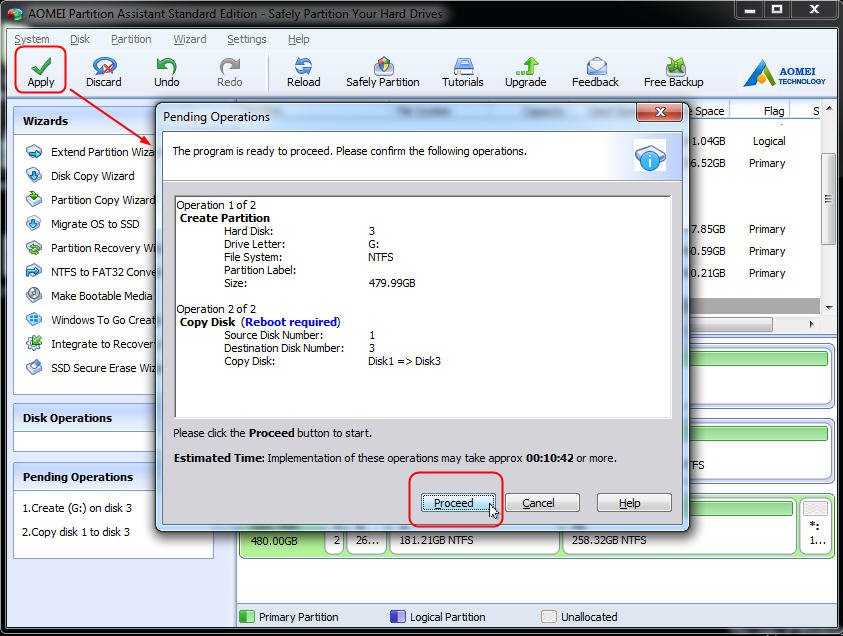Screen dimensions: 843x636
Task: Select the 181.21GB NTFS partition block
Action: 473,540
